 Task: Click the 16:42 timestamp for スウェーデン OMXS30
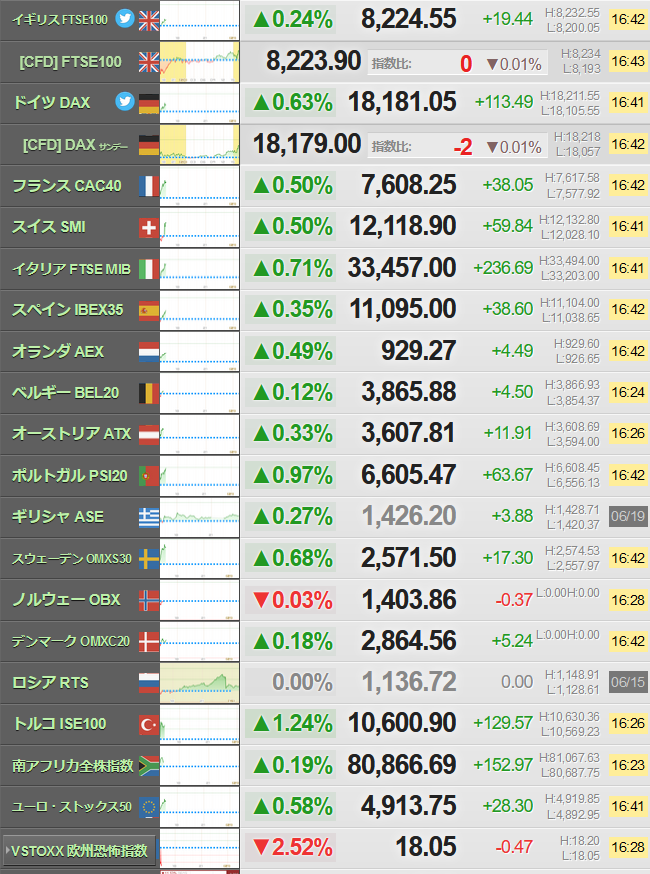click(x=628, y=558)
